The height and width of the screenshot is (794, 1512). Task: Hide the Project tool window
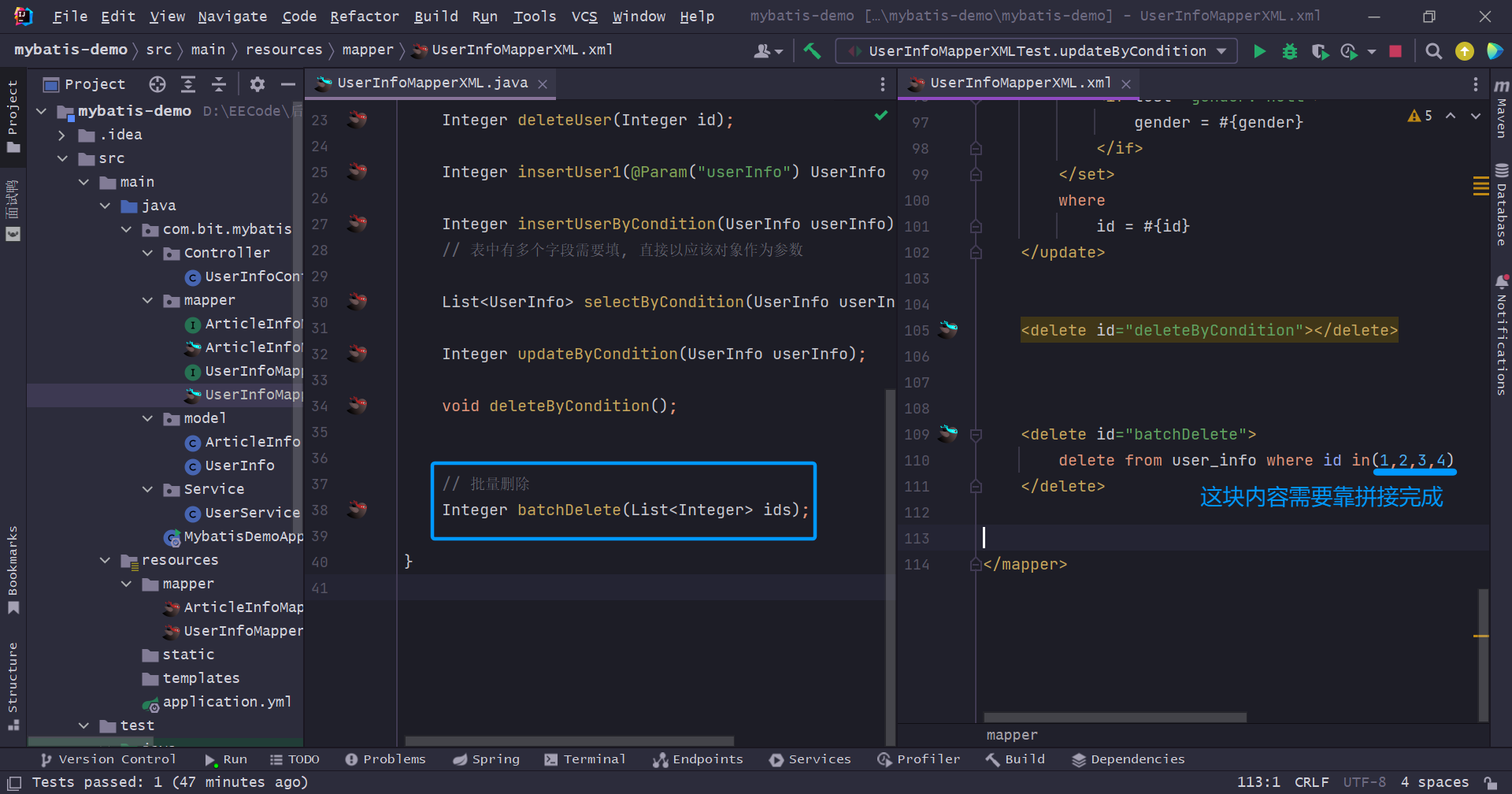point(288,83)
